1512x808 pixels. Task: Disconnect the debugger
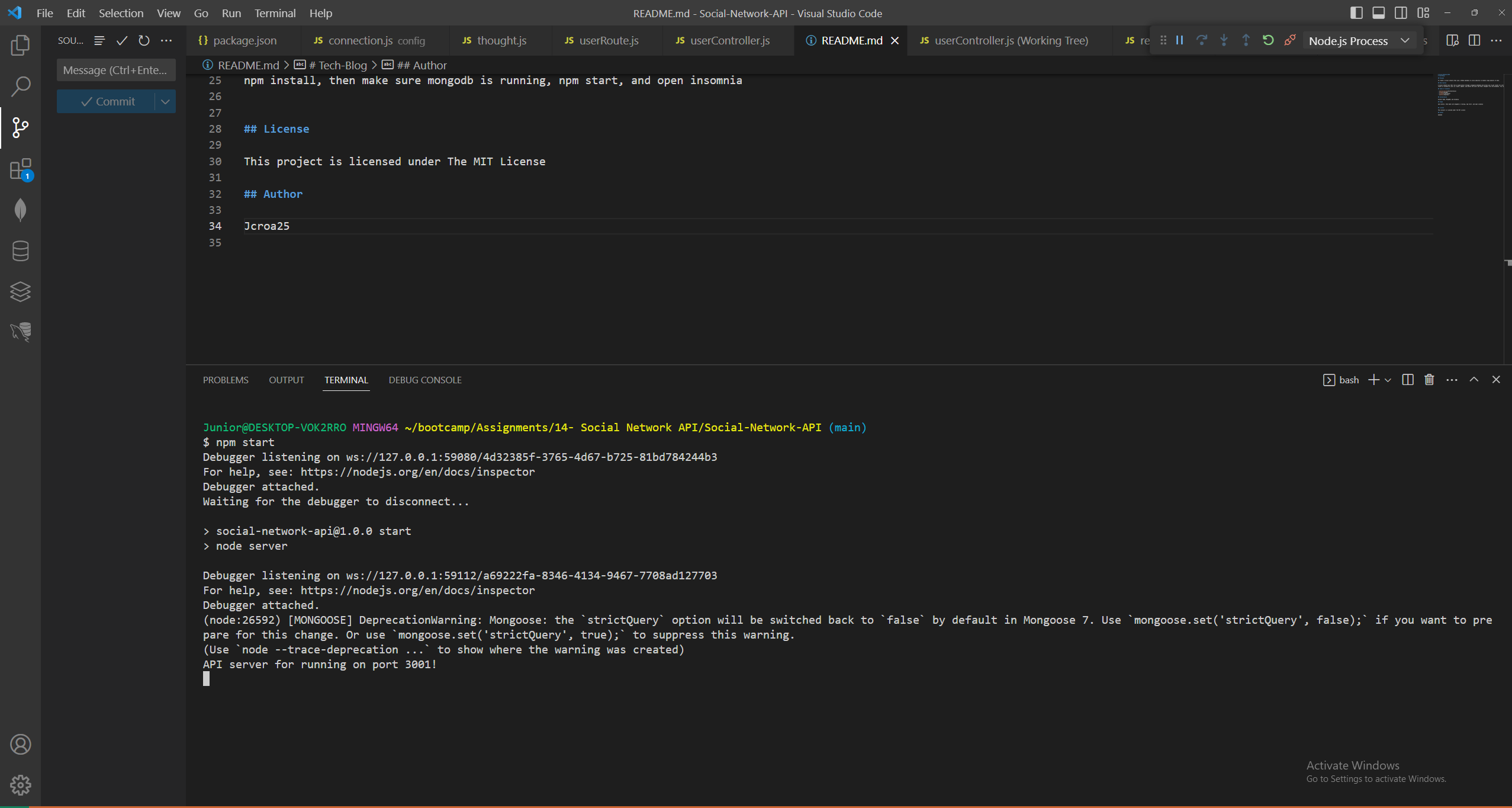pos(1290,40)
